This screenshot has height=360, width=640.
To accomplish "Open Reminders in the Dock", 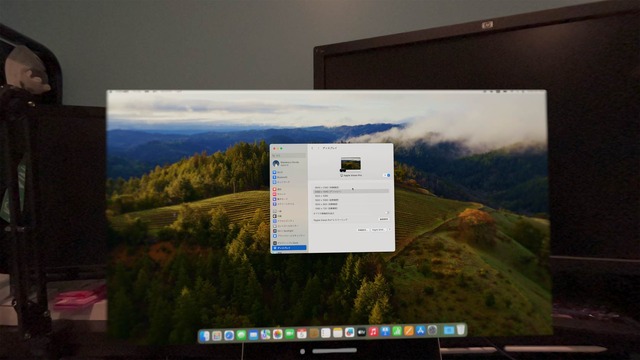I will click(326, 333).
